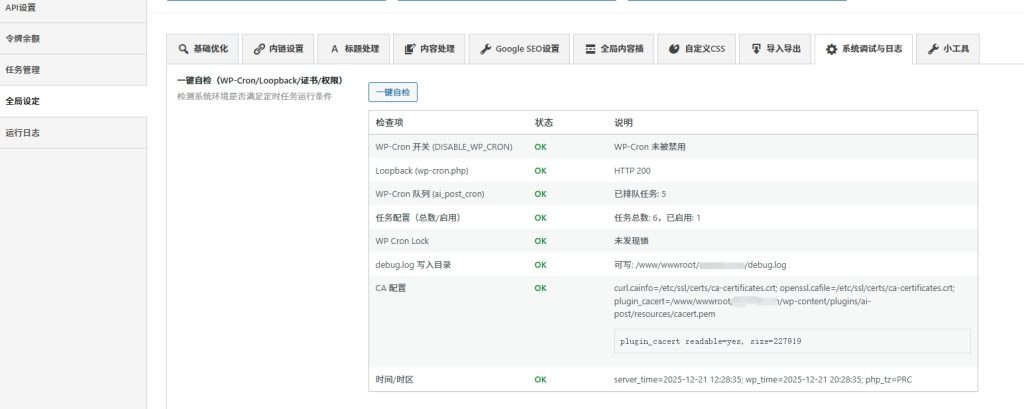Open API设置 in the sidebar
The height and width of the screenshot is (409, 1024).
[73, 8]
